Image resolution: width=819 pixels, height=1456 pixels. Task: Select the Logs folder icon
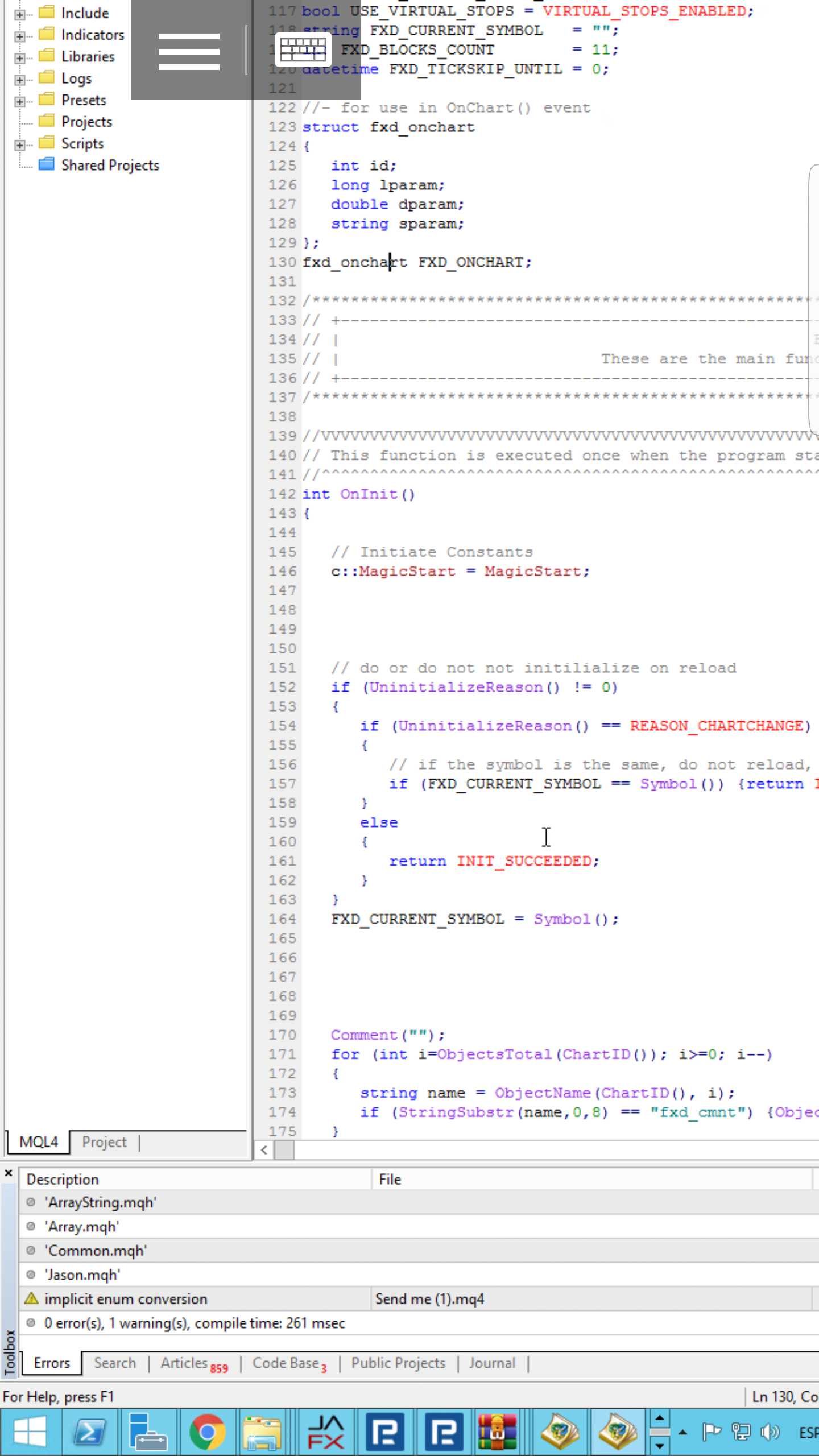coord(46,77)
